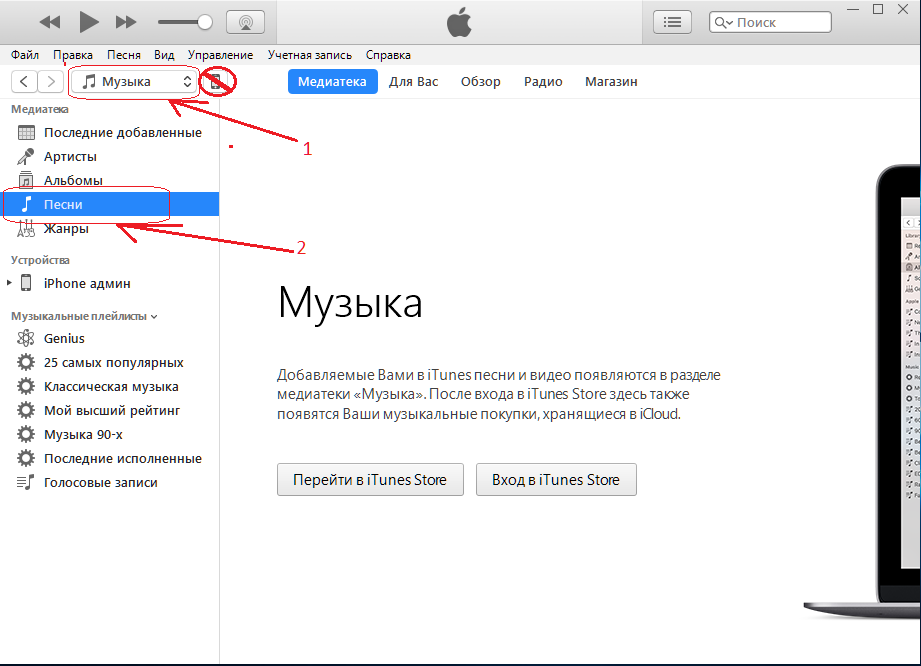Expand the iPhone админ device triangle
The height and width of the screenshot is (666, 921).
(x=9, y=283)
